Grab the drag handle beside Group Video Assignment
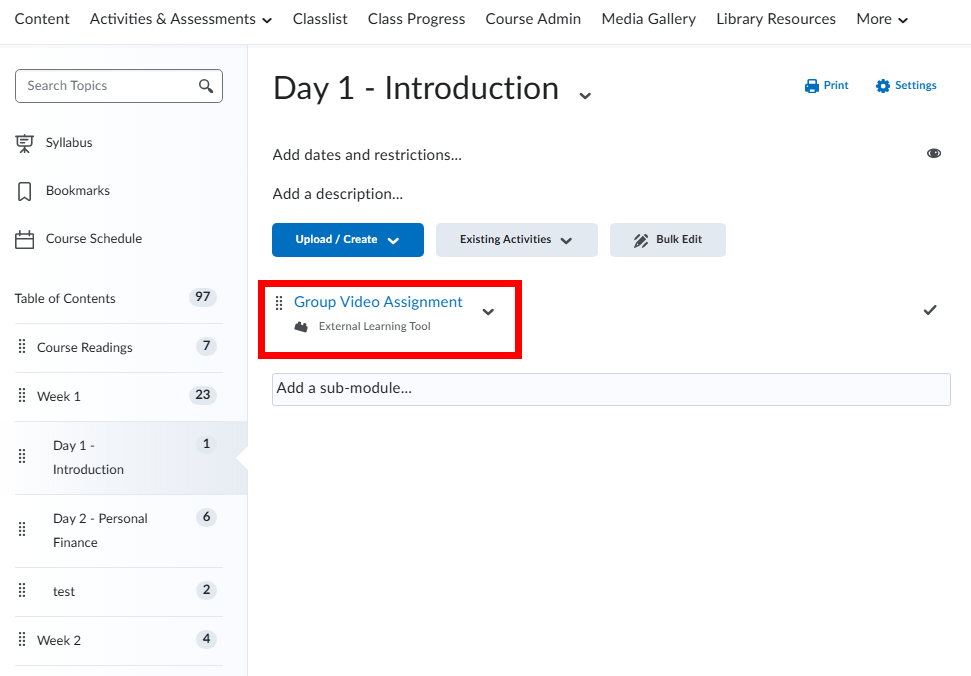971x676 pixels. coord(279,303)
